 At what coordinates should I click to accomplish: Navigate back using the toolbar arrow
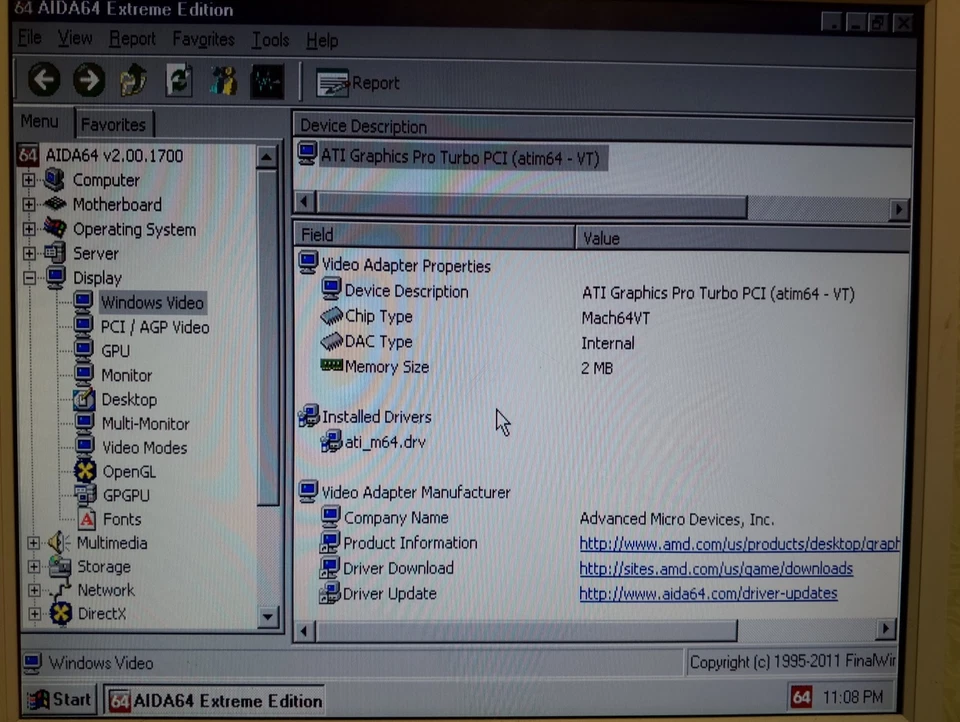click(43, 80)
